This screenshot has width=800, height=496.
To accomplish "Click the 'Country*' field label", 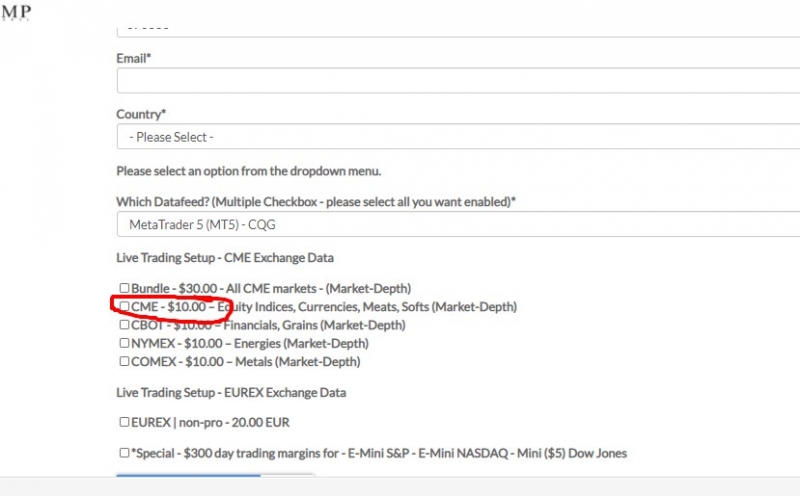I will click(x=141, y=114).
